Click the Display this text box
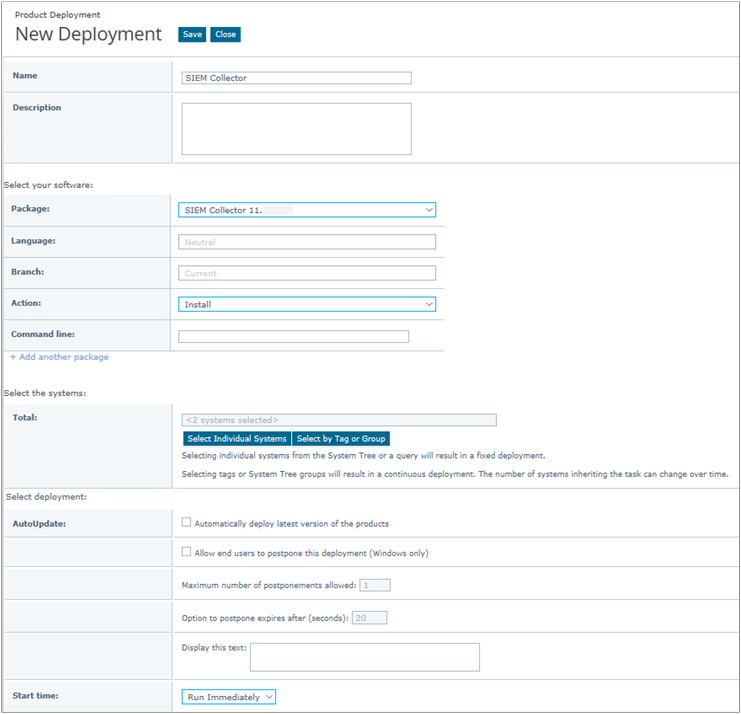The image size is (741, 714). pos(364,657)
